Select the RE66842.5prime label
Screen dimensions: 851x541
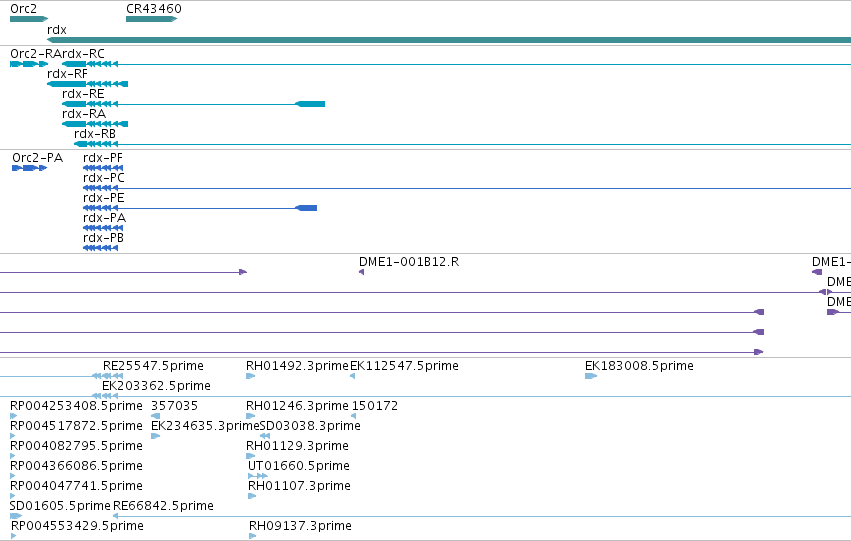point(163,507)
